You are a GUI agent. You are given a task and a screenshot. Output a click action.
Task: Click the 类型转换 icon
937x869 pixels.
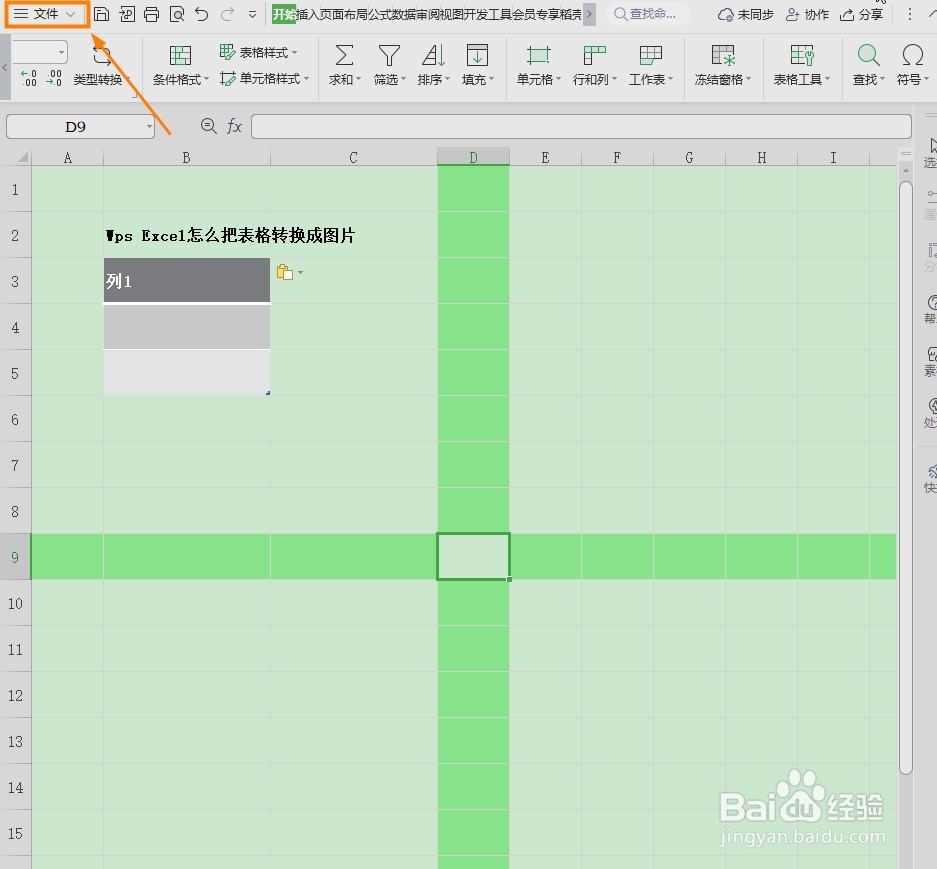(102, 56)
